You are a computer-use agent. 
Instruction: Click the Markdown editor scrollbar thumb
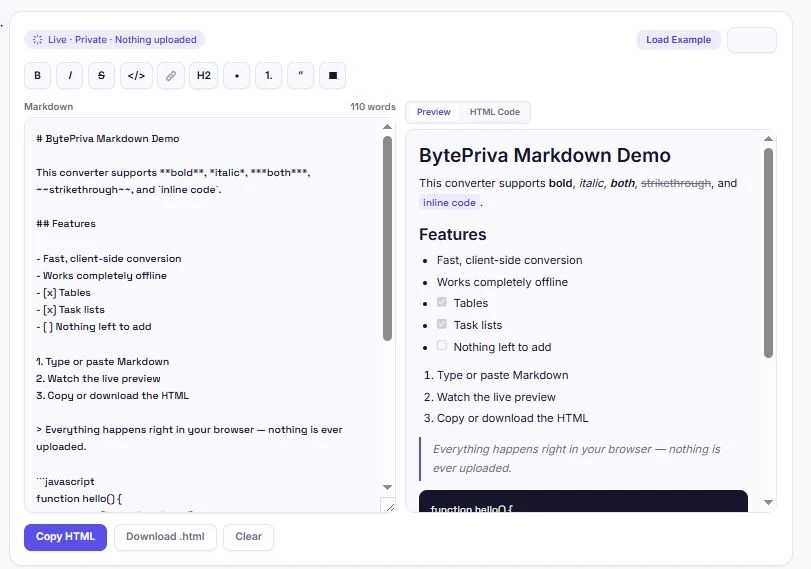tap(387, 238)
